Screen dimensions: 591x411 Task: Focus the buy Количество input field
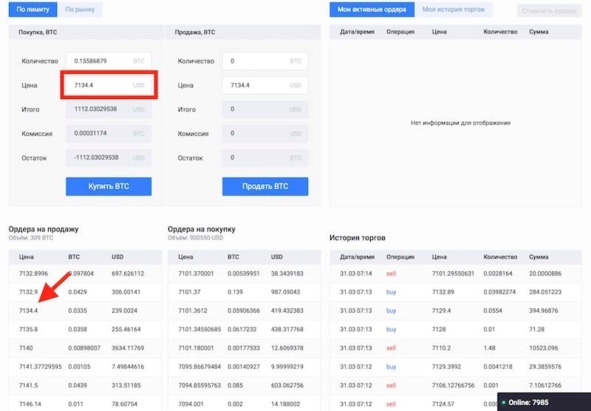[109, 61]
